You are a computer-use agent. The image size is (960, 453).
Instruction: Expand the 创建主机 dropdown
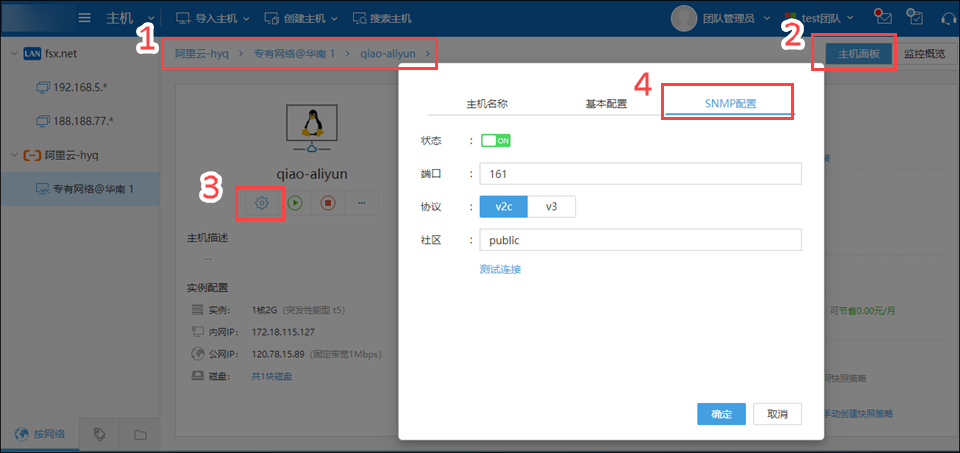pos(301,18)
